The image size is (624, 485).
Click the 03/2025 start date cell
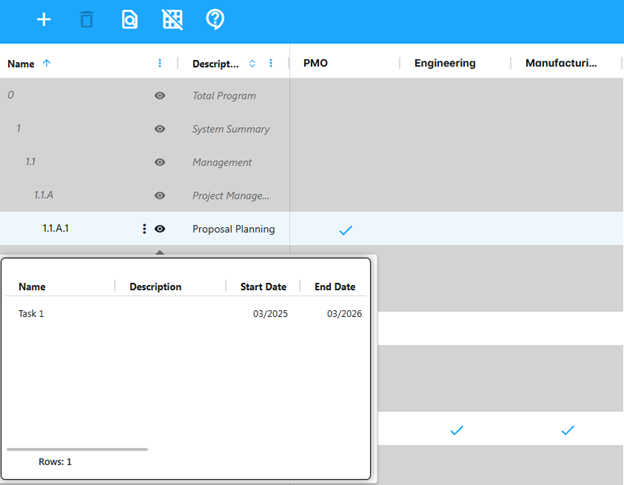point(270,314)
